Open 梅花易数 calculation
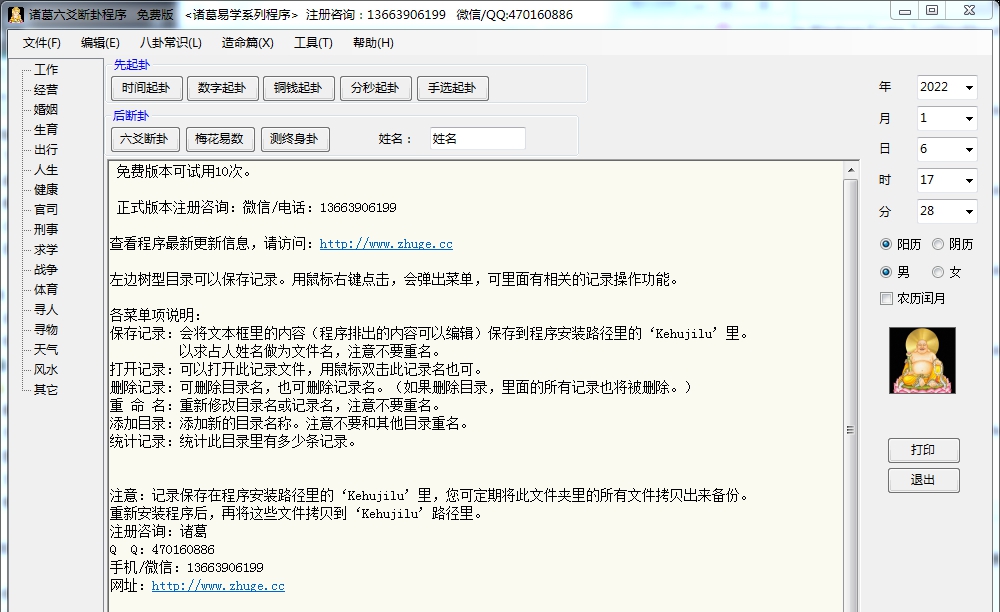This screenshot has height=612, width=1000. coord(220,139)
